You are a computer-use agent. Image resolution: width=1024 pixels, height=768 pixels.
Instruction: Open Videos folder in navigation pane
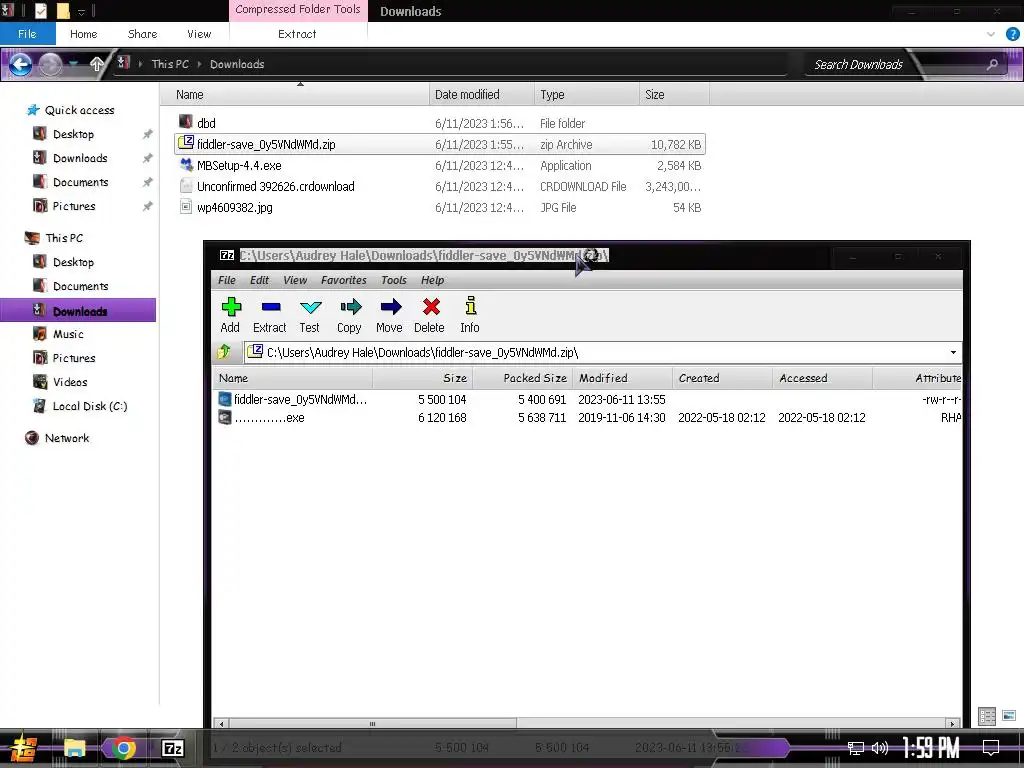pyautogui.click(x=70, y=382)
